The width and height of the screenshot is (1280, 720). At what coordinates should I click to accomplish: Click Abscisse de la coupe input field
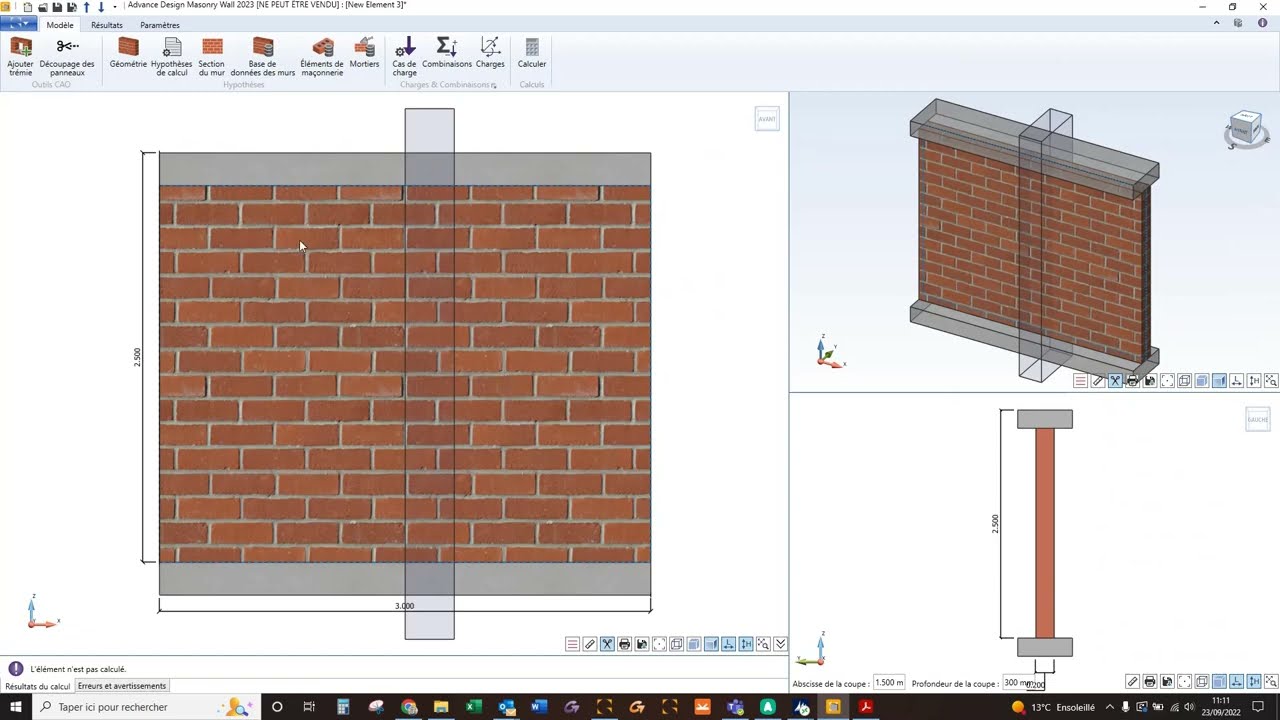[888, 683]
